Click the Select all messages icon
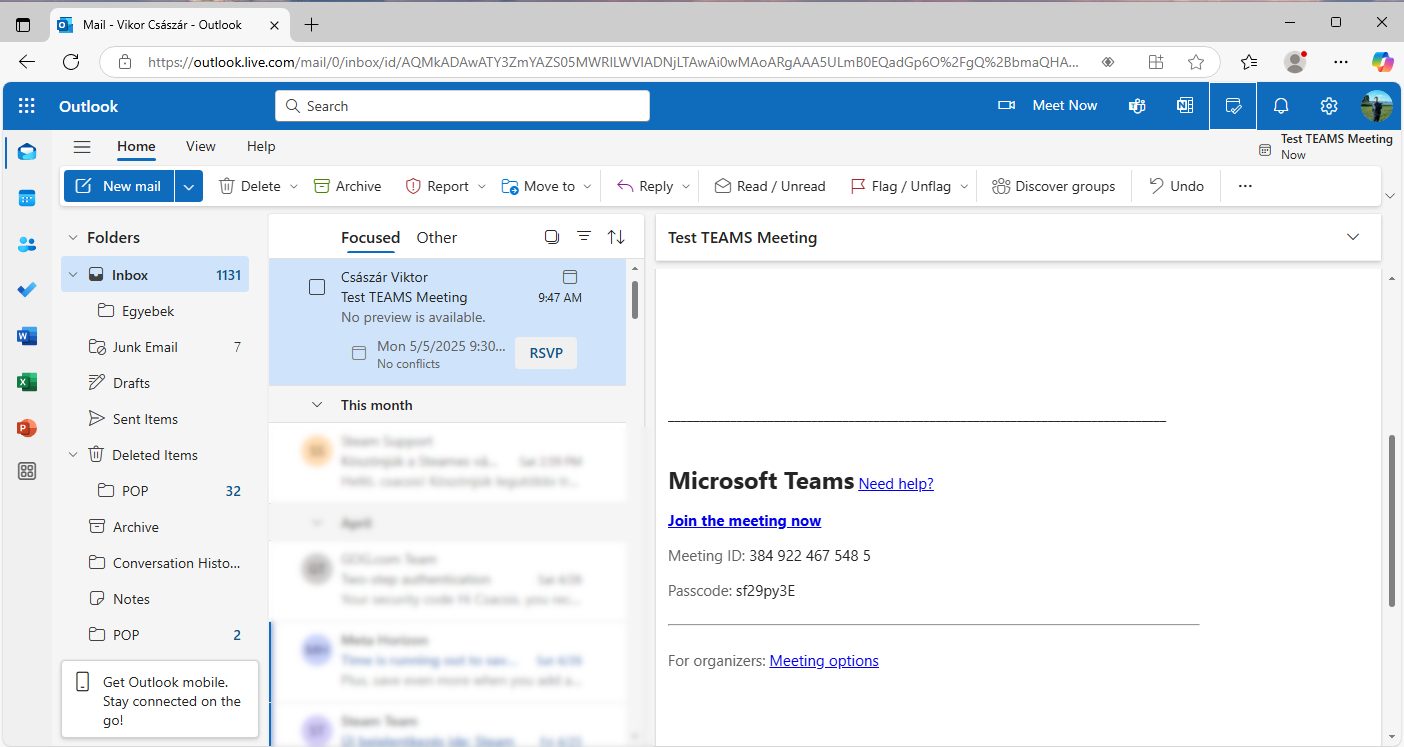The image size is (1404, 747). pyautogui.click(x=552, y=237)
